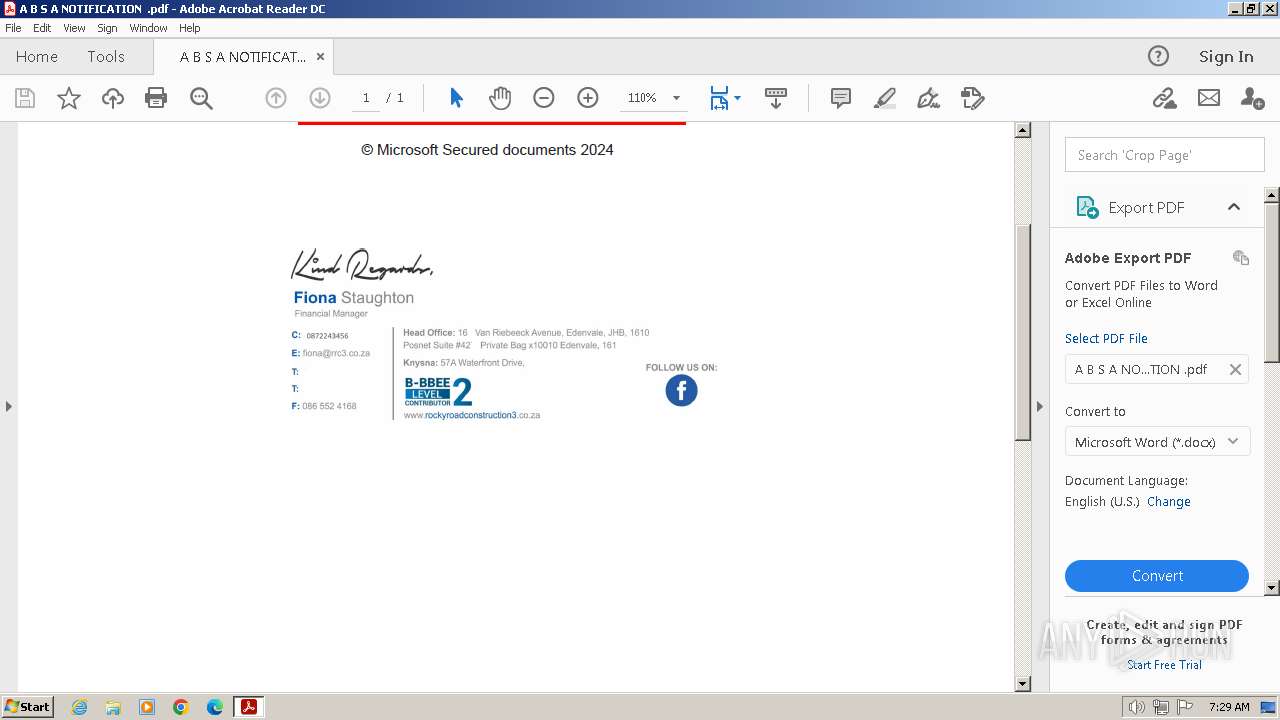Click the share with others person icon
The height and width of the screenshot is (720, 1280).
1252,98
